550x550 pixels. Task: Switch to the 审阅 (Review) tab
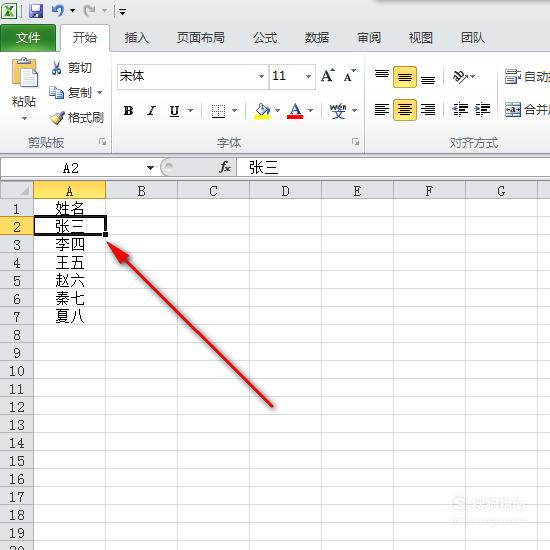point(369,38)
